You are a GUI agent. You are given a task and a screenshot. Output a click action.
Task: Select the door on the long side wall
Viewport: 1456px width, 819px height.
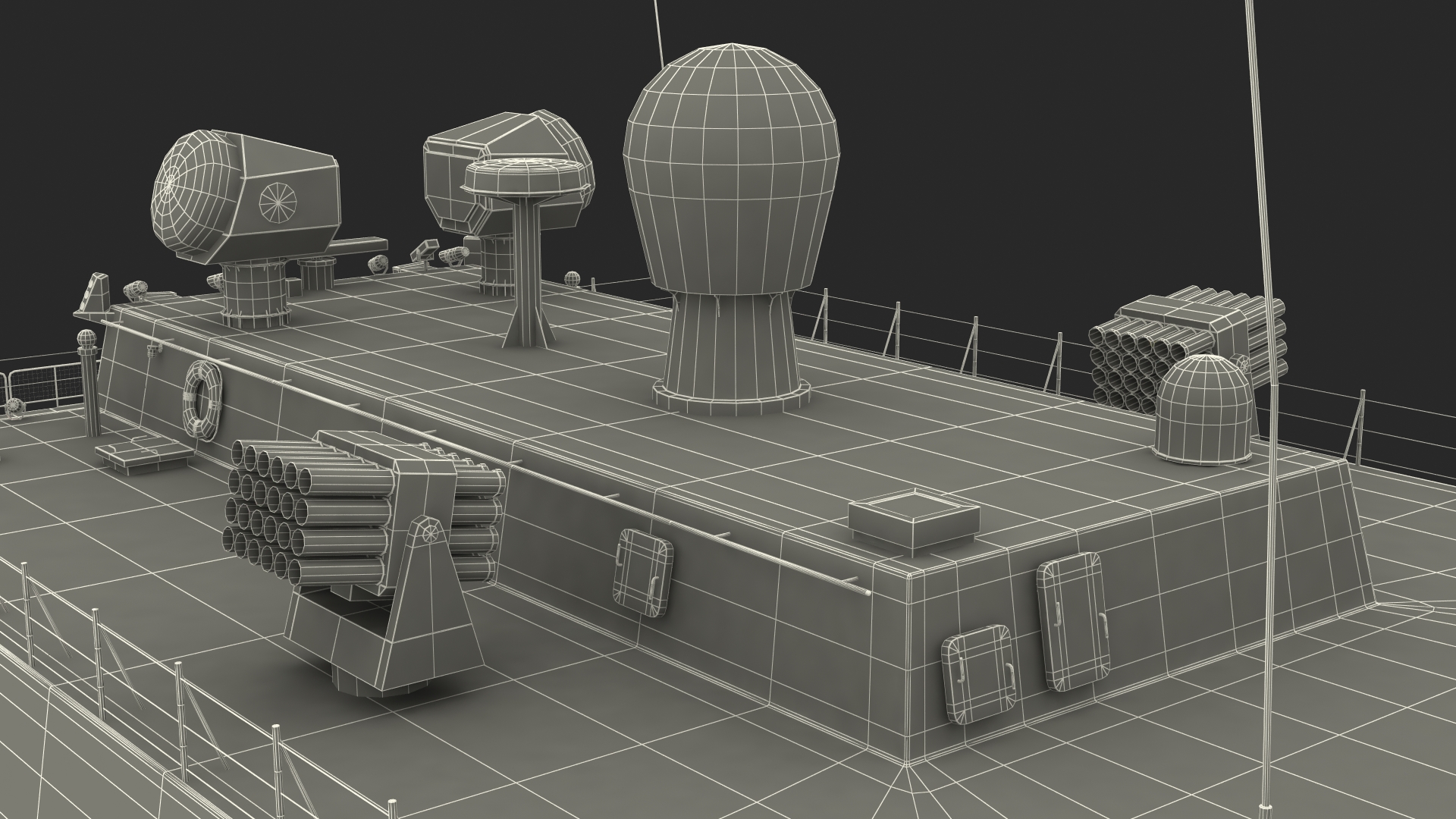click(644, 573)
